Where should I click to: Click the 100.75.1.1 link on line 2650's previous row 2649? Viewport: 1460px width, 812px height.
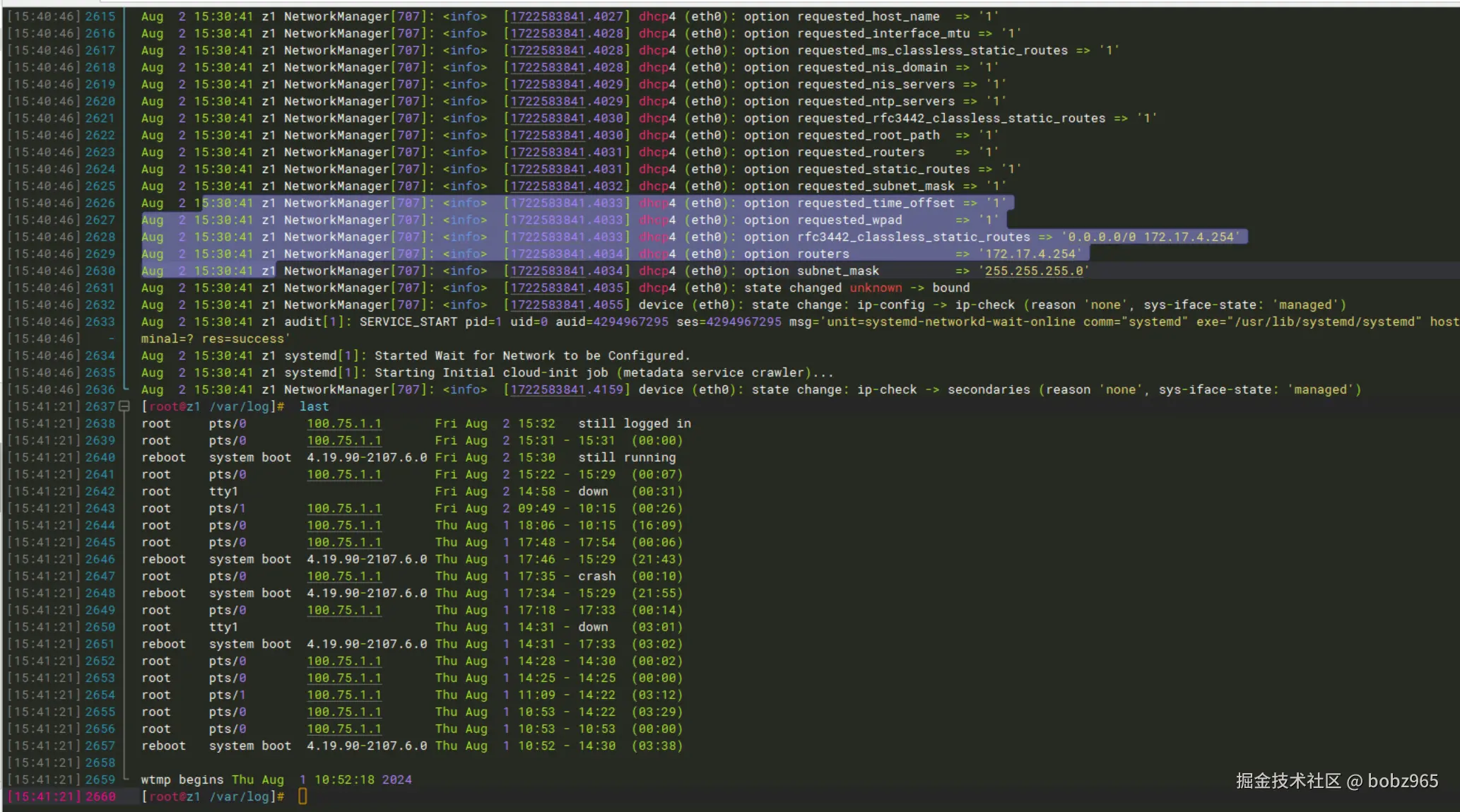343,610
